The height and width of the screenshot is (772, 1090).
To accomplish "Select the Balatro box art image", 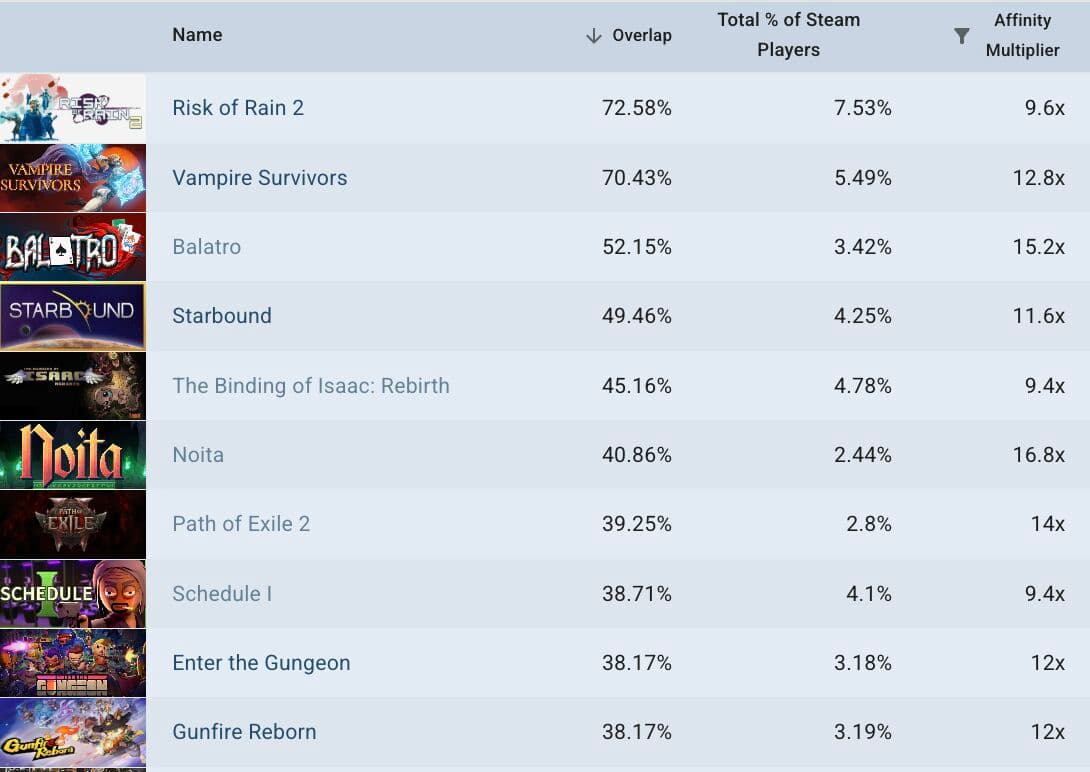I will [72, 247].
